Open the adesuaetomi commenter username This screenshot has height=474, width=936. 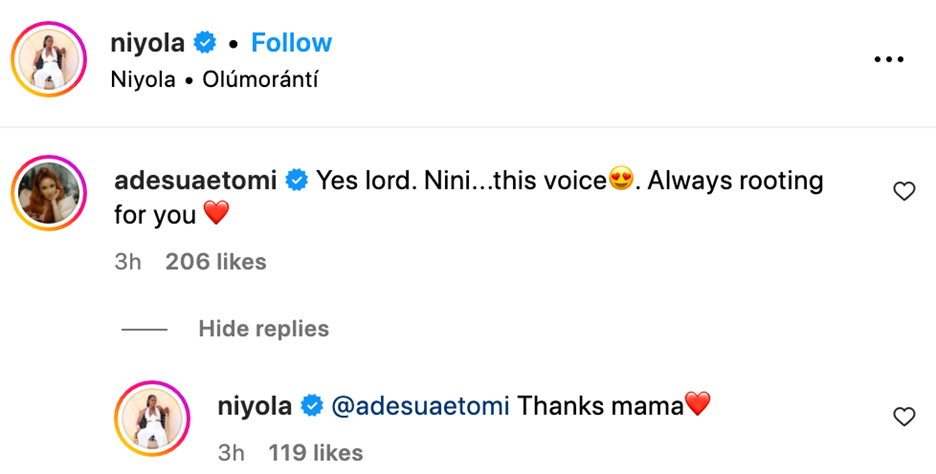pos(196,181)
